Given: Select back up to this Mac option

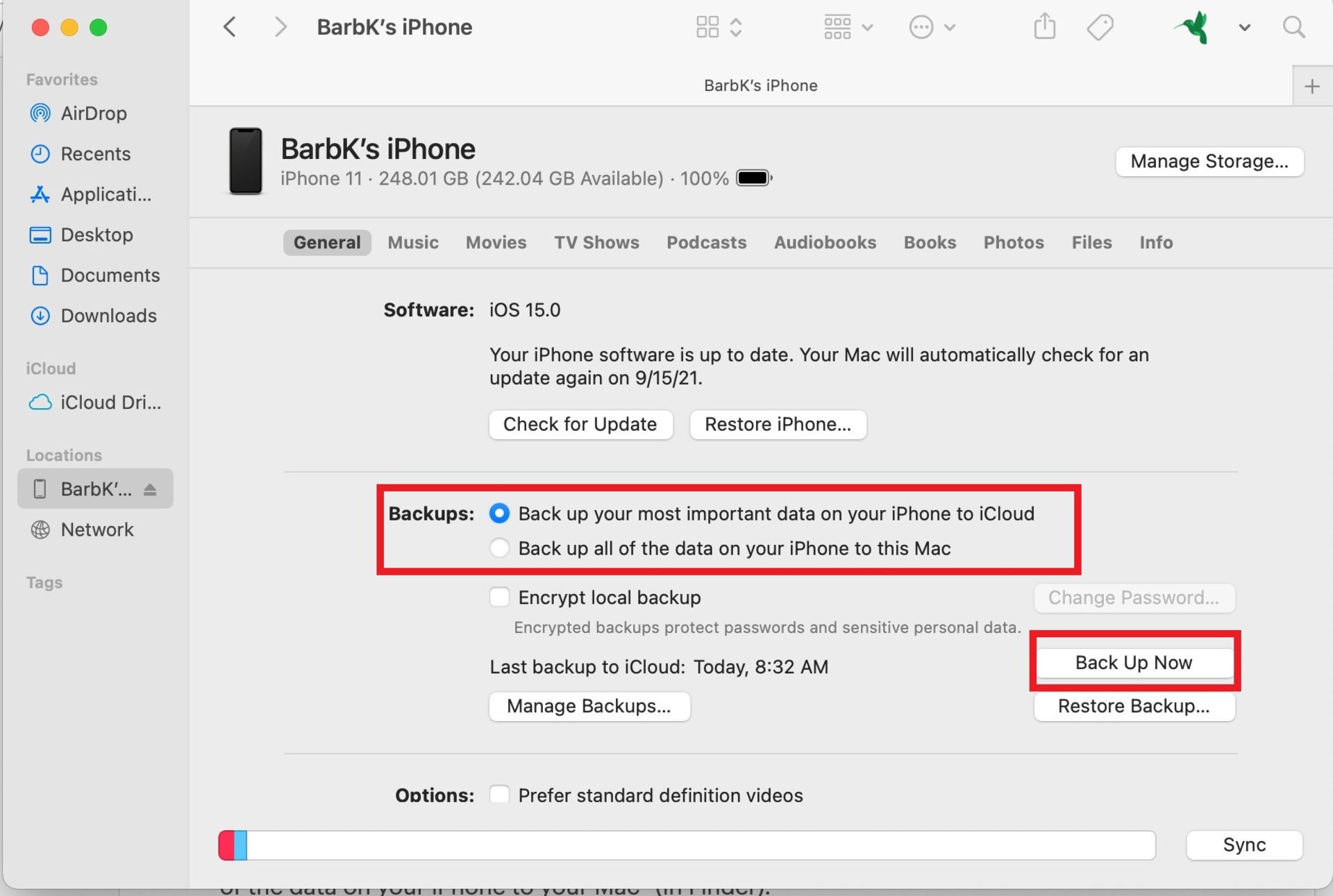Looking at the screenshot, I should coord(498,548).
